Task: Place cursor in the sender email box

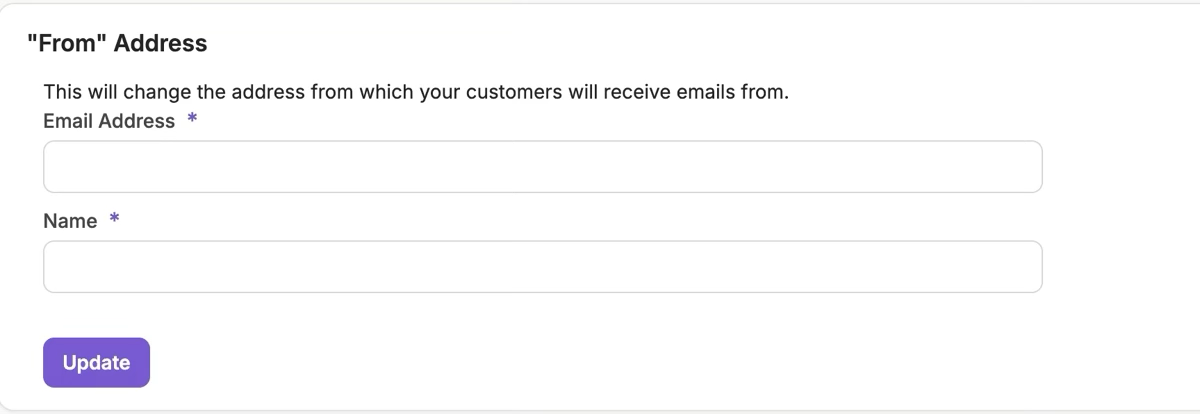Action: coord(542,166)
